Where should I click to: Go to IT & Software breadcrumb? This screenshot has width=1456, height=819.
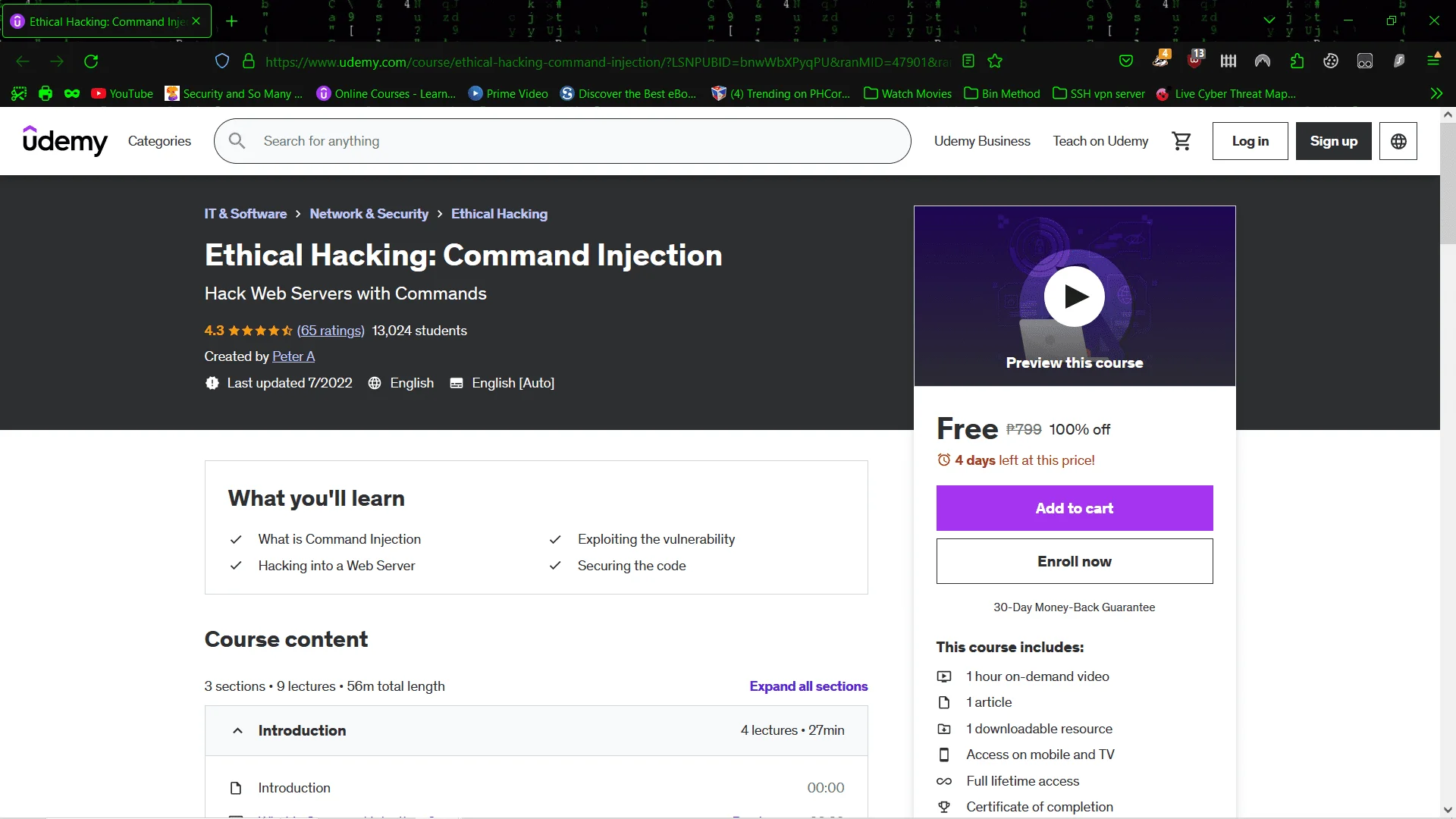pos(245,214)
